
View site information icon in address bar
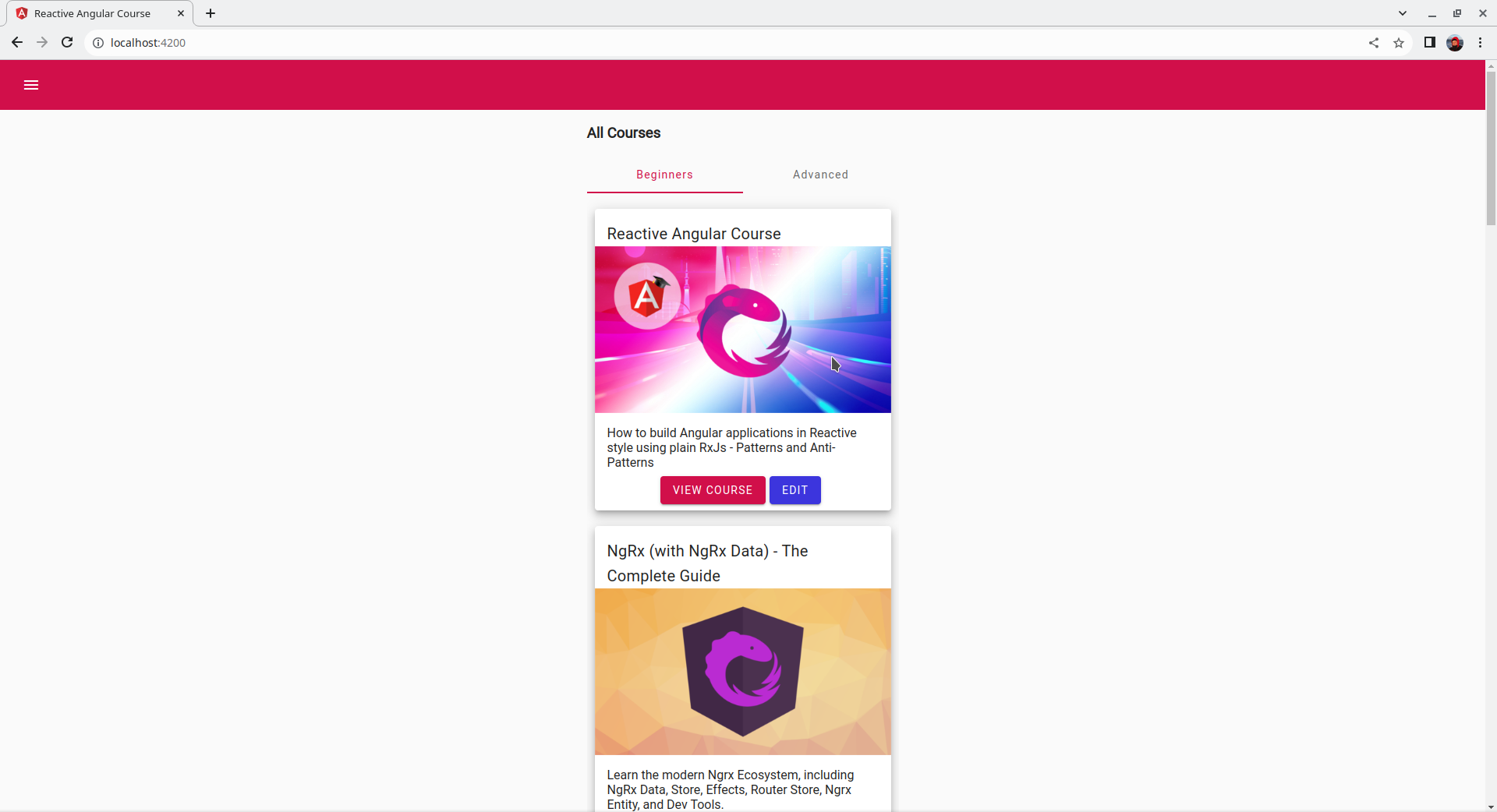98,43
